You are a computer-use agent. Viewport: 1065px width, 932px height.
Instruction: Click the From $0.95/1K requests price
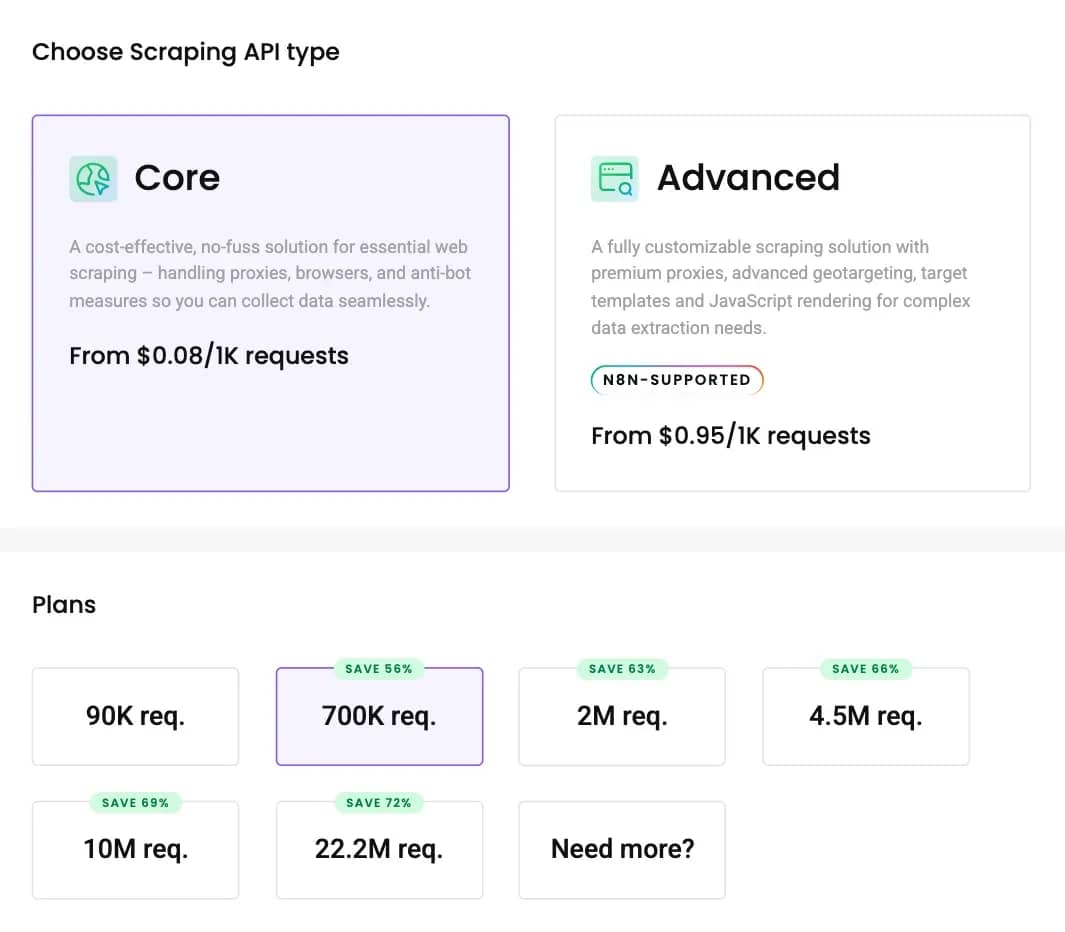coord(731,436)
